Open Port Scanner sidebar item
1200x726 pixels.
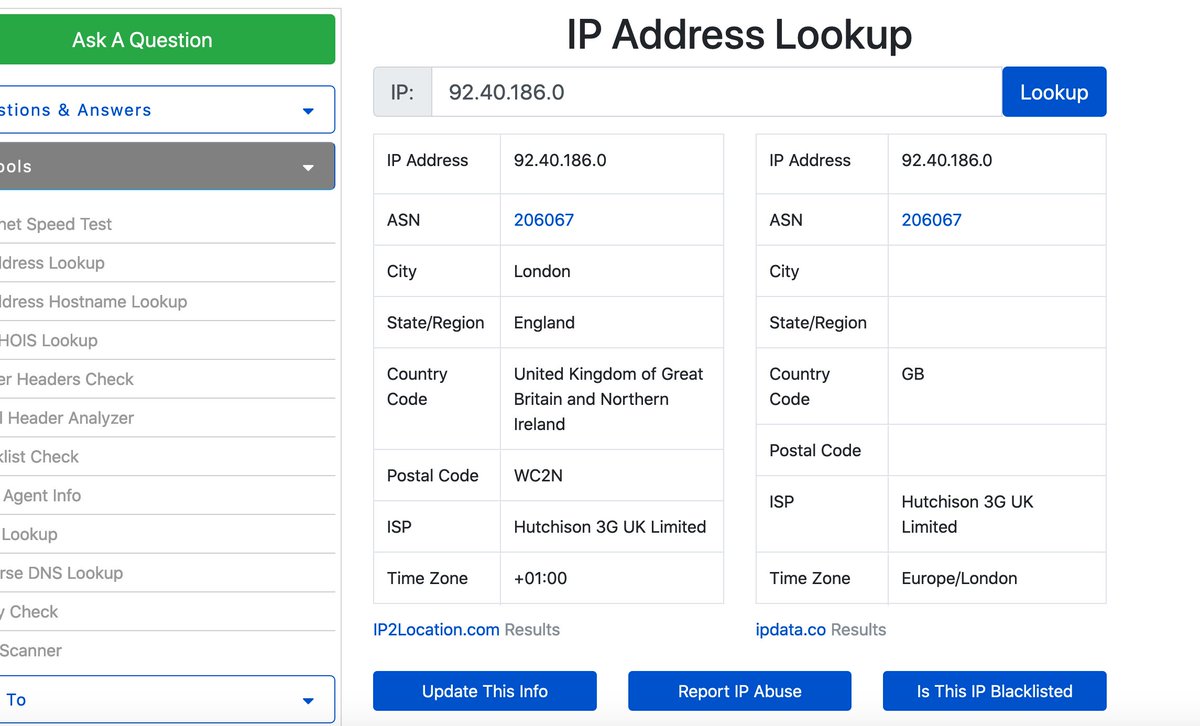[31, 651]
